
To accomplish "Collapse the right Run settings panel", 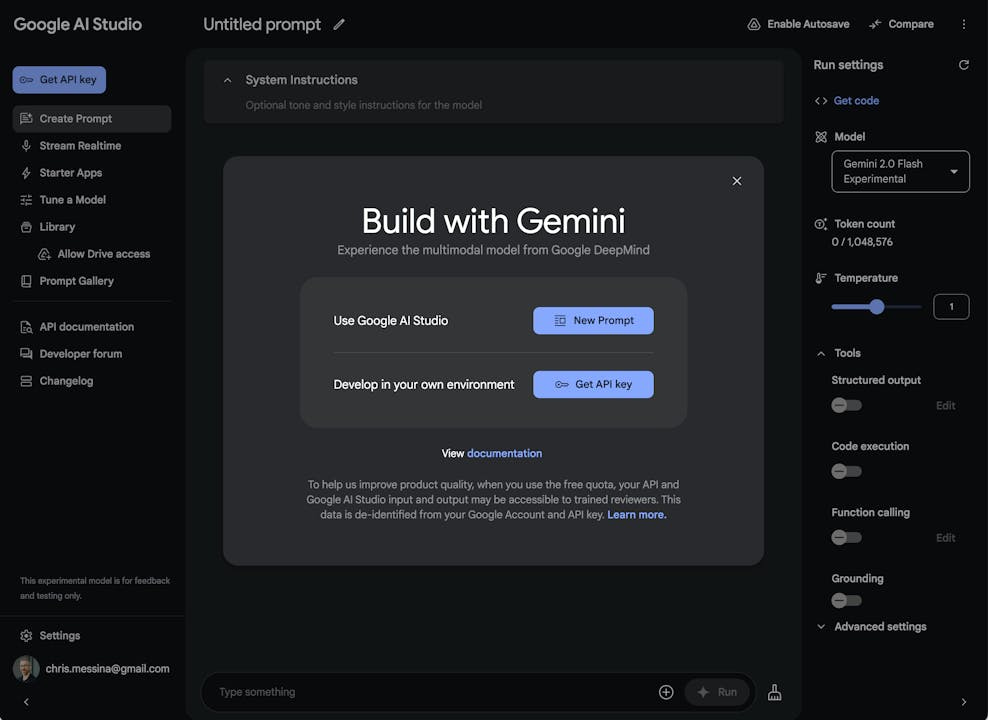I will pos(963,702).
